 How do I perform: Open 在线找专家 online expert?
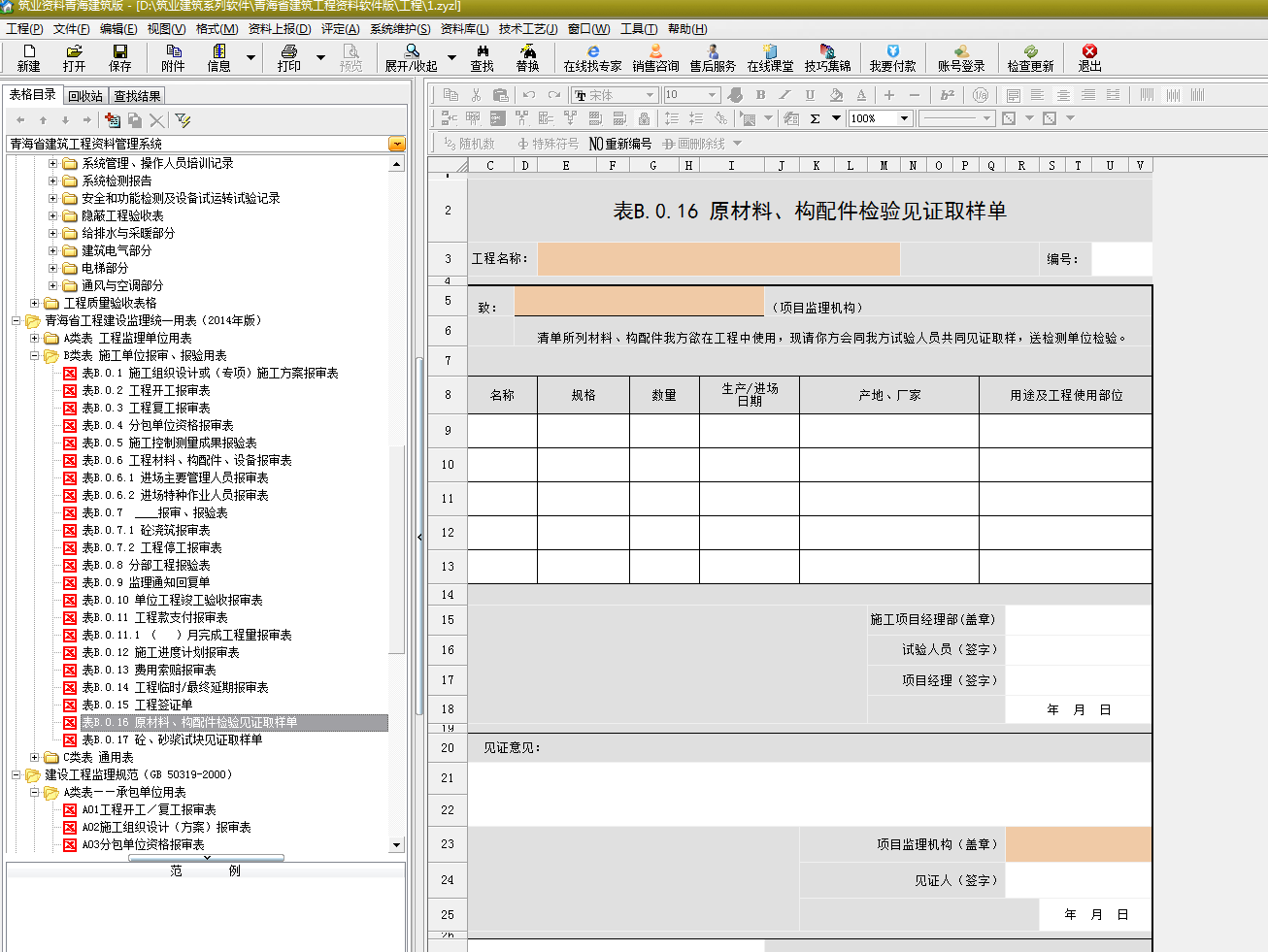592,58
